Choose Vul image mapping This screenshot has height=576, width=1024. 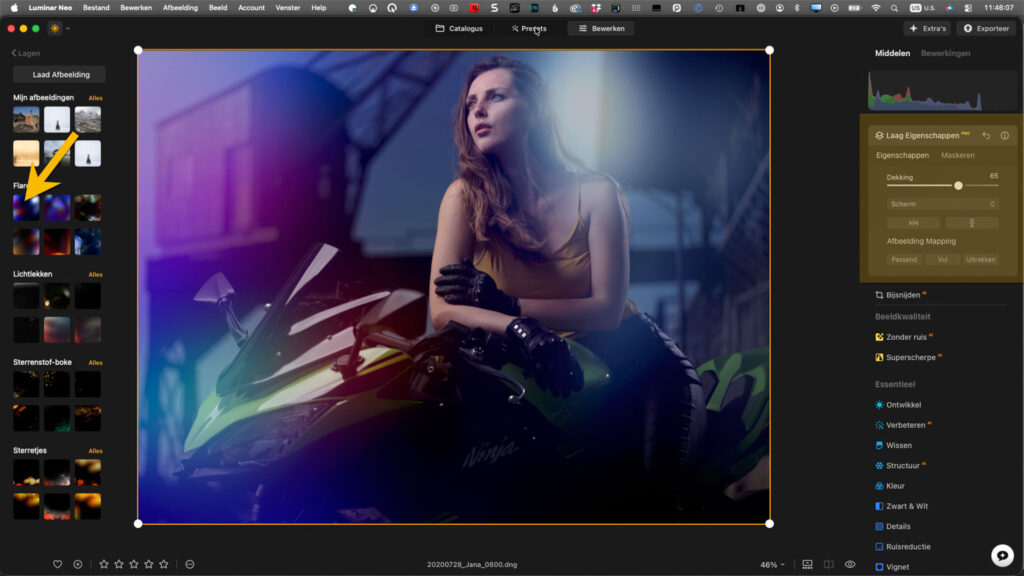pyautogui.click(x=942, y=259)
